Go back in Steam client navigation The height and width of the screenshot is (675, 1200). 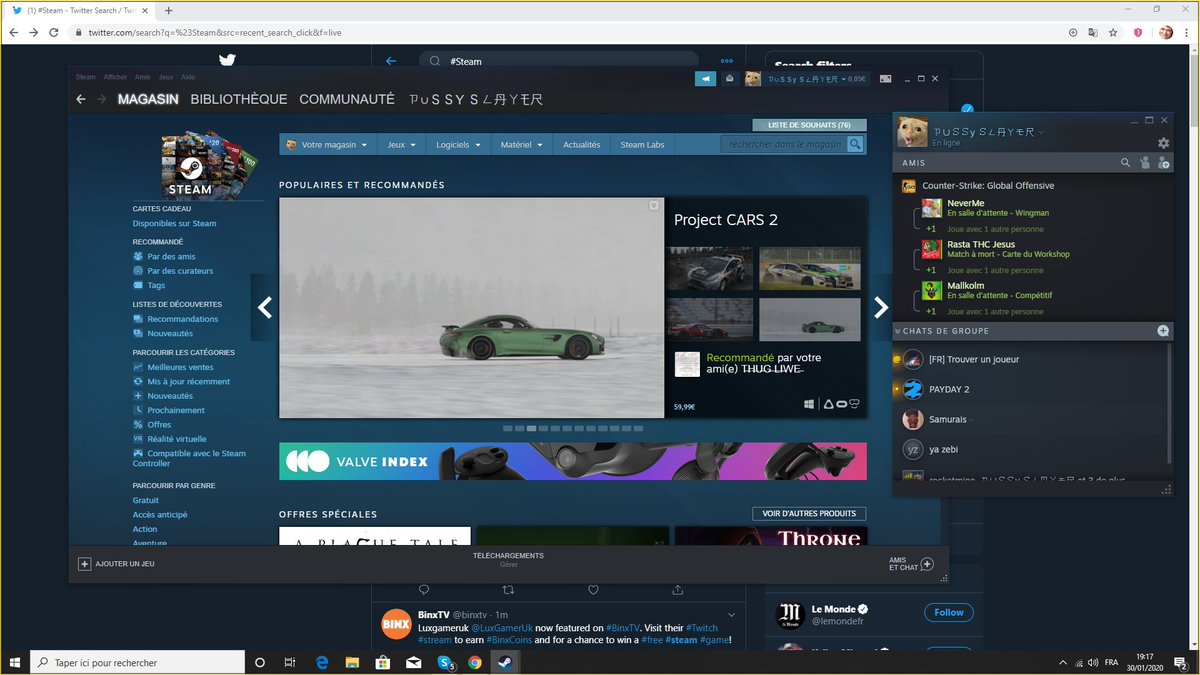[x=81, y=99]
